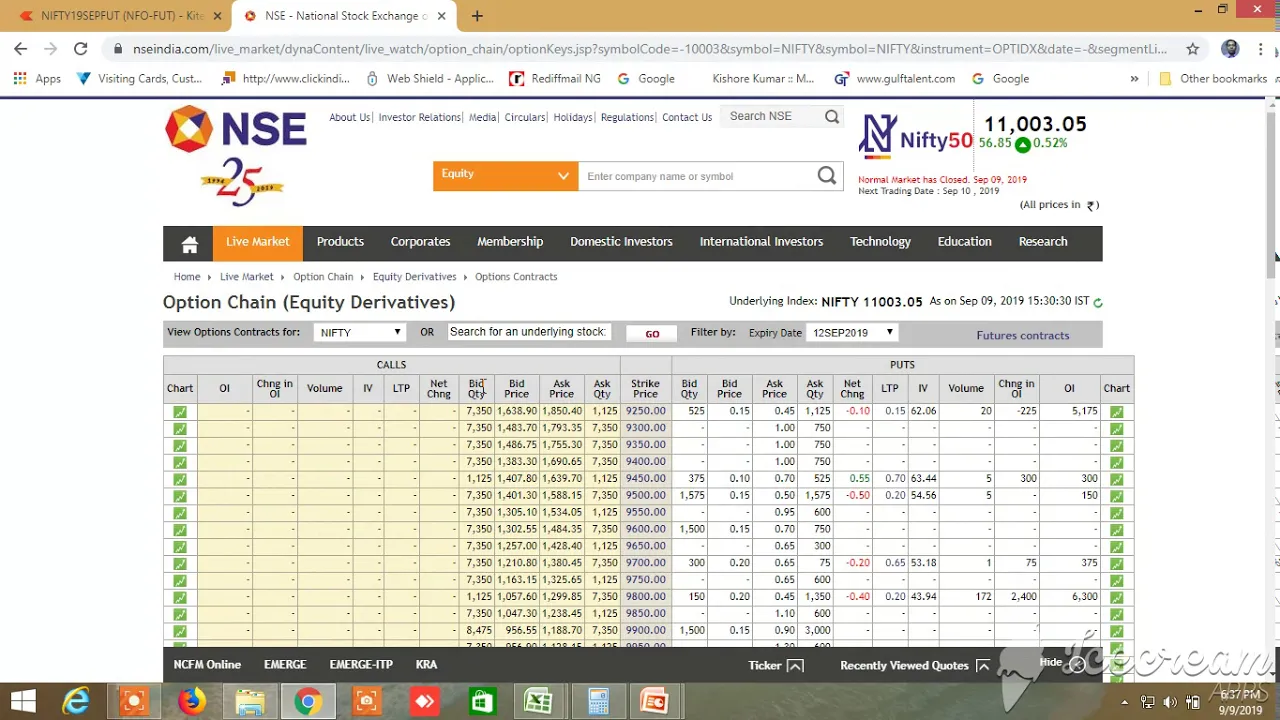The image size is (1280, 720).
Task: Reload the page with the refresh button
Action: click(x=81, y=48)
